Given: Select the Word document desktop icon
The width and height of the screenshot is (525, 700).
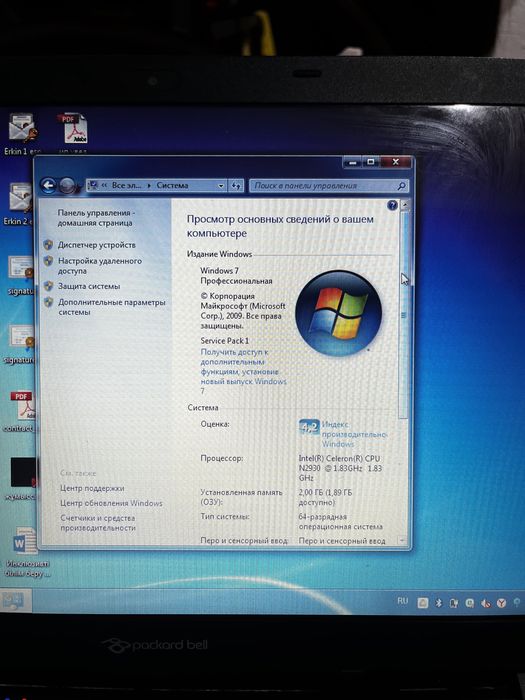Looking at the screenshot, I should [26, 552].
